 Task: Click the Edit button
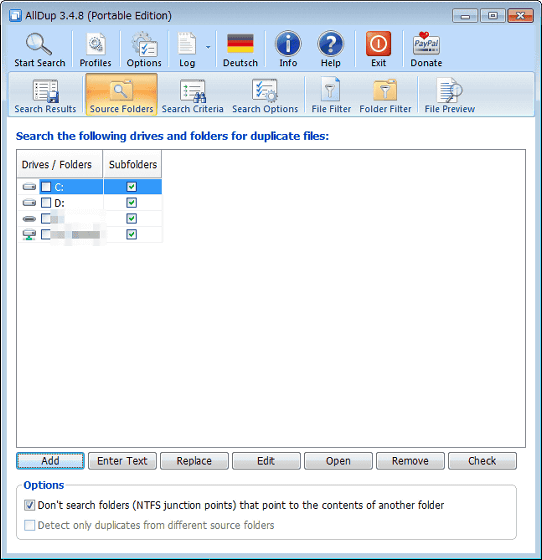coord(266,461)
